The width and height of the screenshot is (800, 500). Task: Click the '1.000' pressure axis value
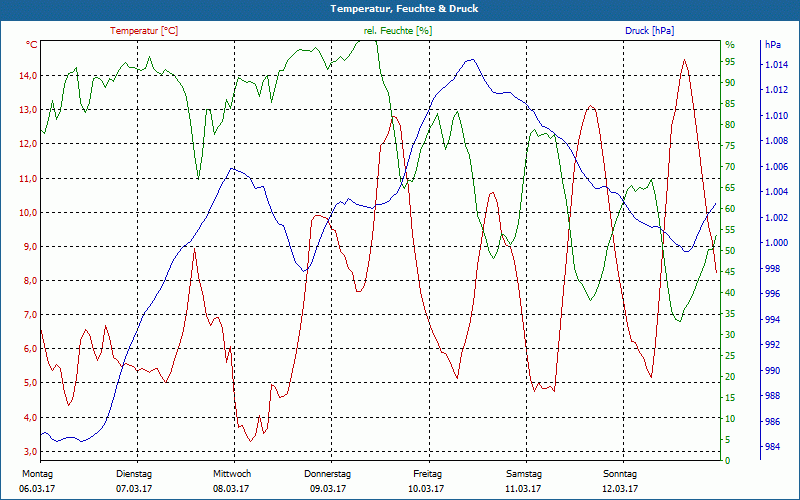(776, 243)
